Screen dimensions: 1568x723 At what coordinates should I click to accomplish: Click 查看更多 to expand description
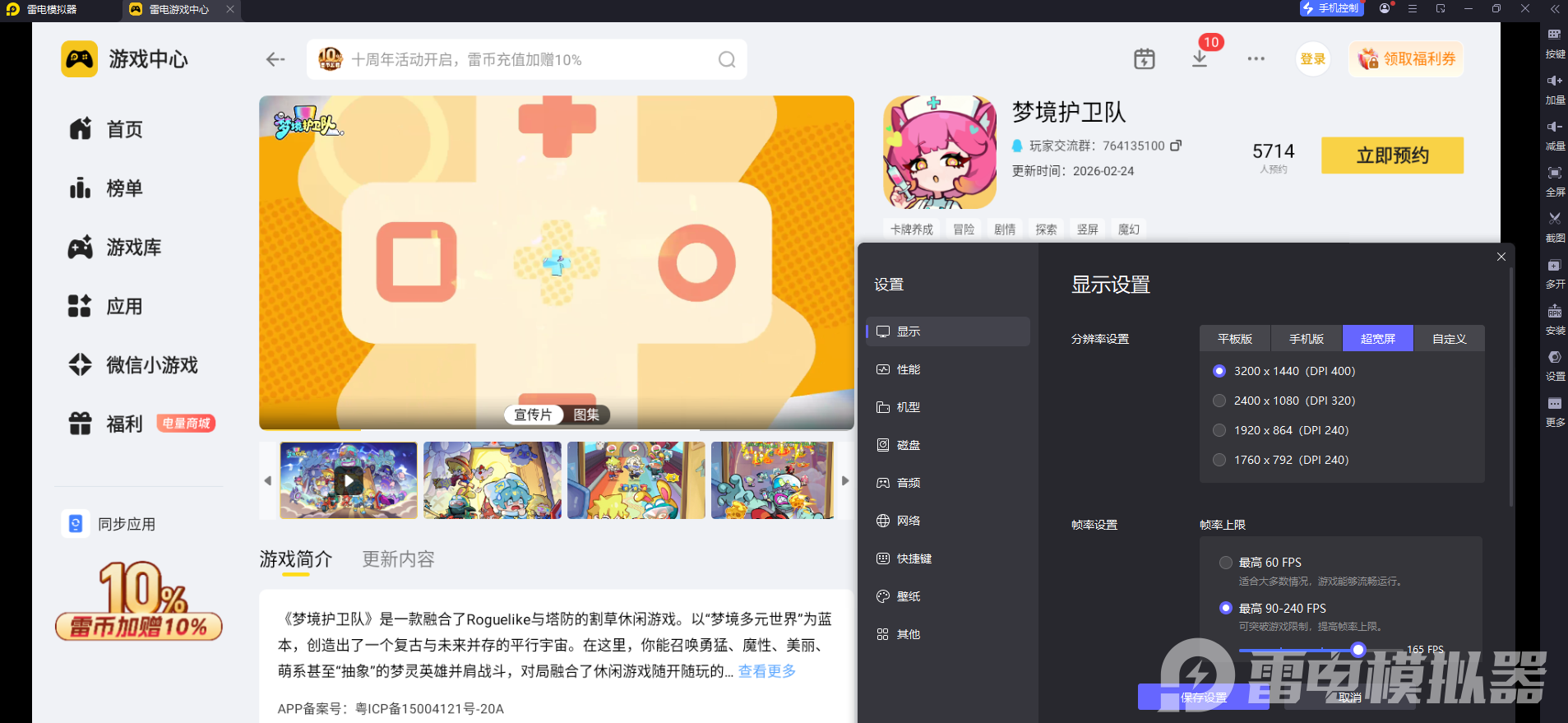coord(767,671)
